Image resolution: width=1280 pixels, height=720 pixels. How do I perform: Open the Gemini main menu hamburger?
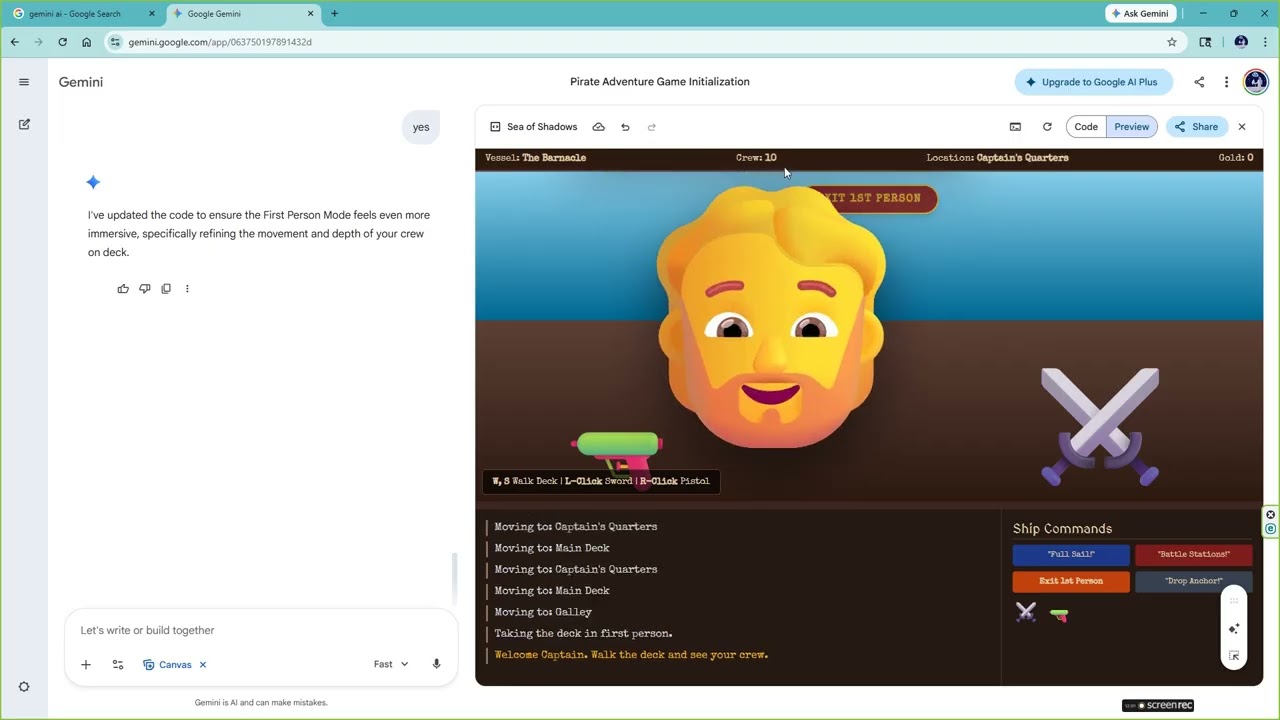tap(24, 82)
